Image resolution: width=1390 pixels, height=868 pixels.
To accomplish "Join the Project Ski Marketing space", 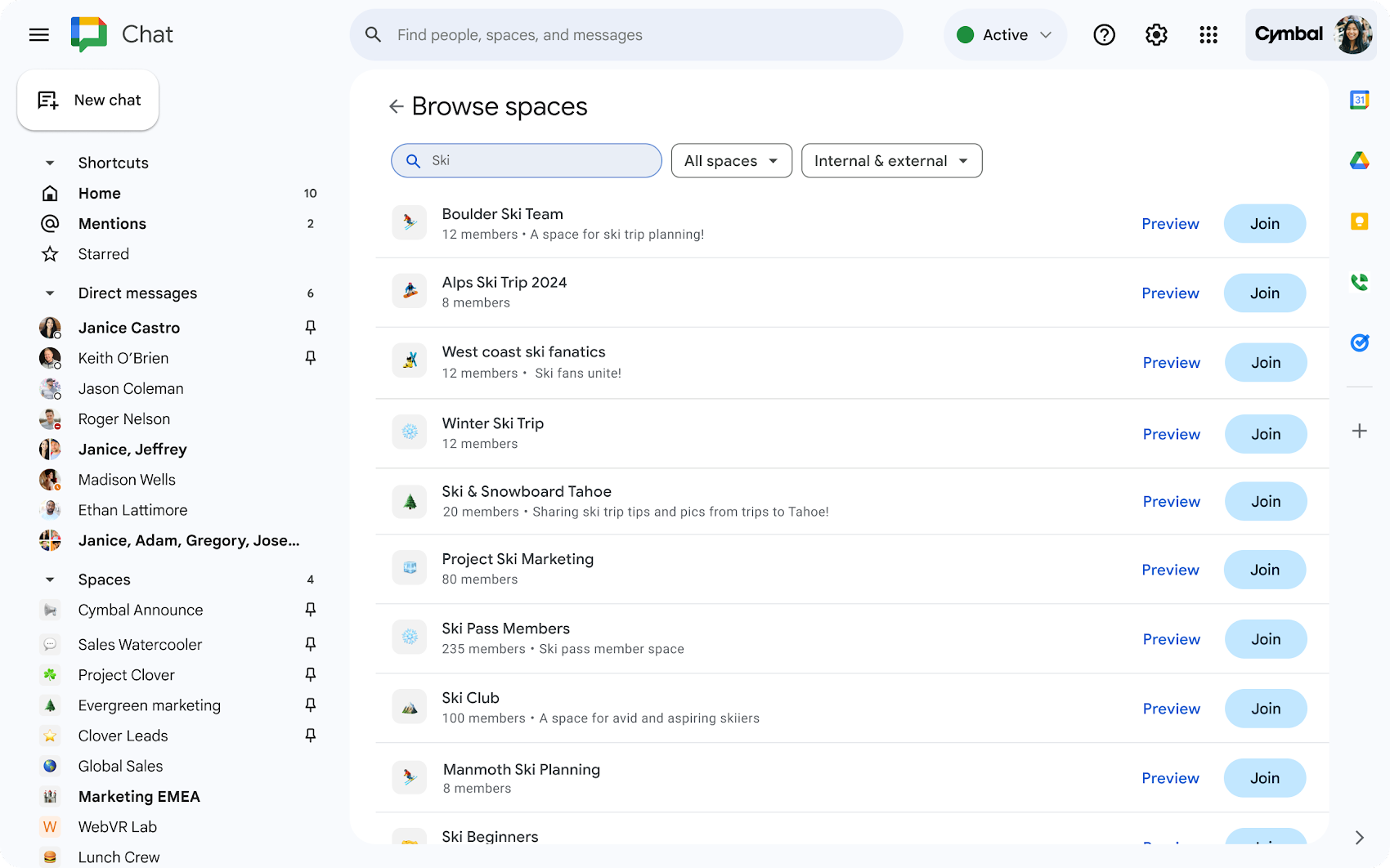I will [x=1264, y=570].
